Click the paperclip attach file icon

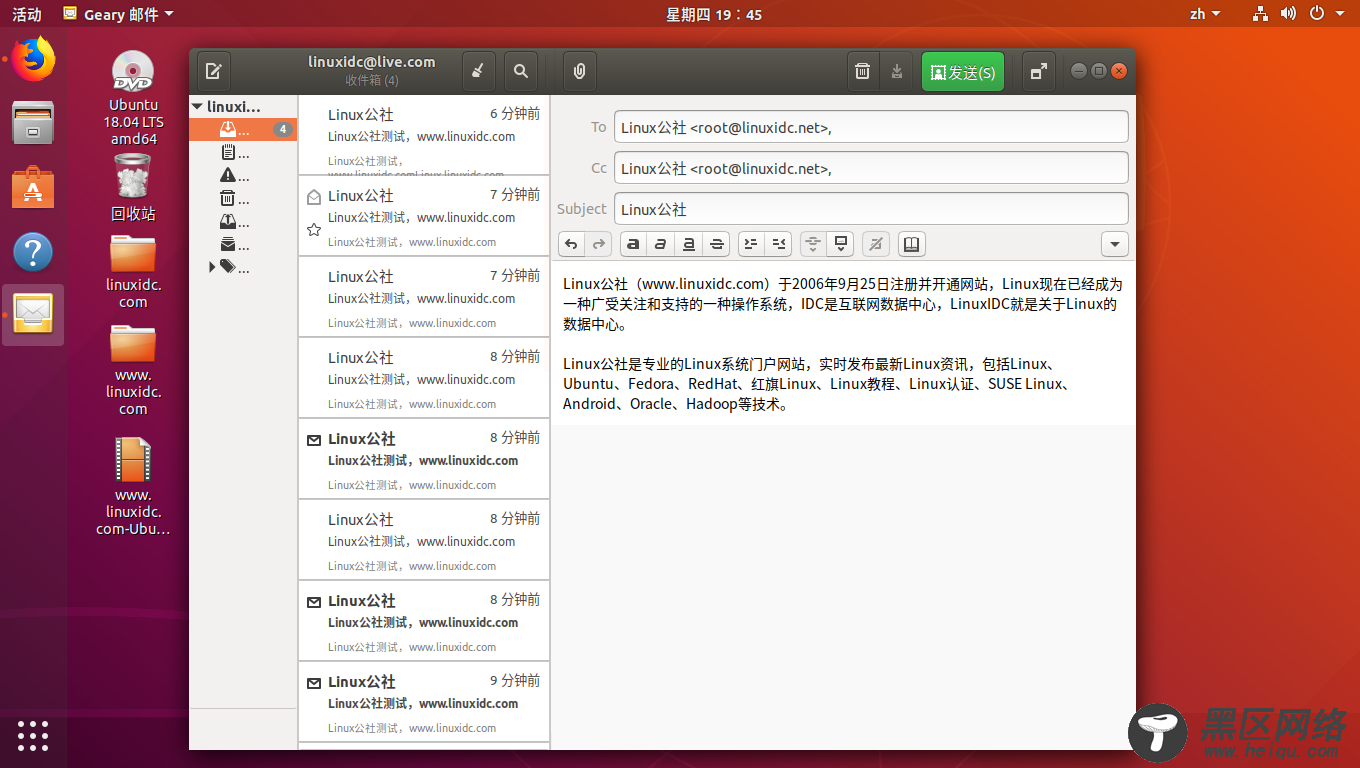click(579, 72)
